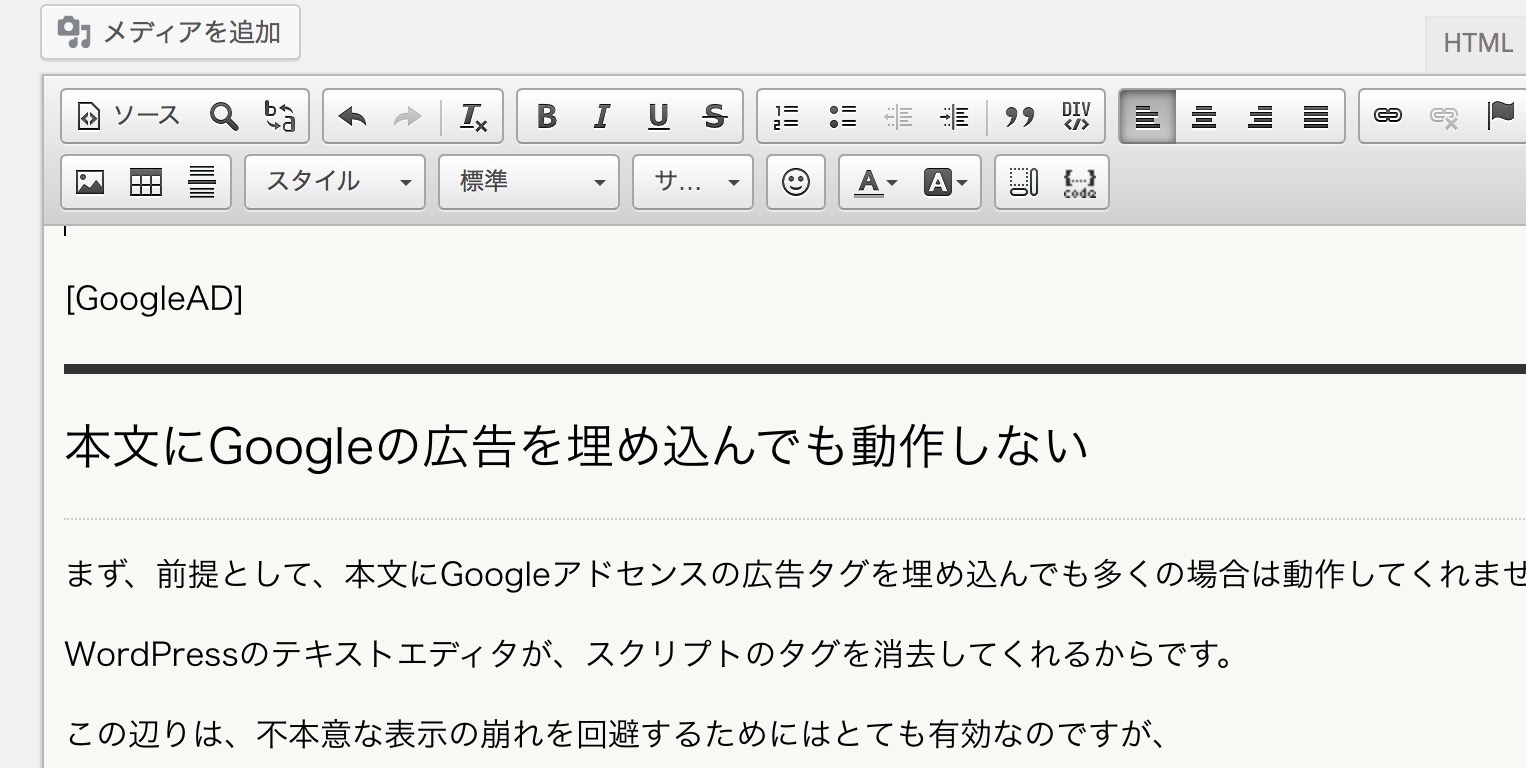This screenshot has height=768, width=1526.
Task: Open the Replace tool
Action: click(x=279, y=116)
